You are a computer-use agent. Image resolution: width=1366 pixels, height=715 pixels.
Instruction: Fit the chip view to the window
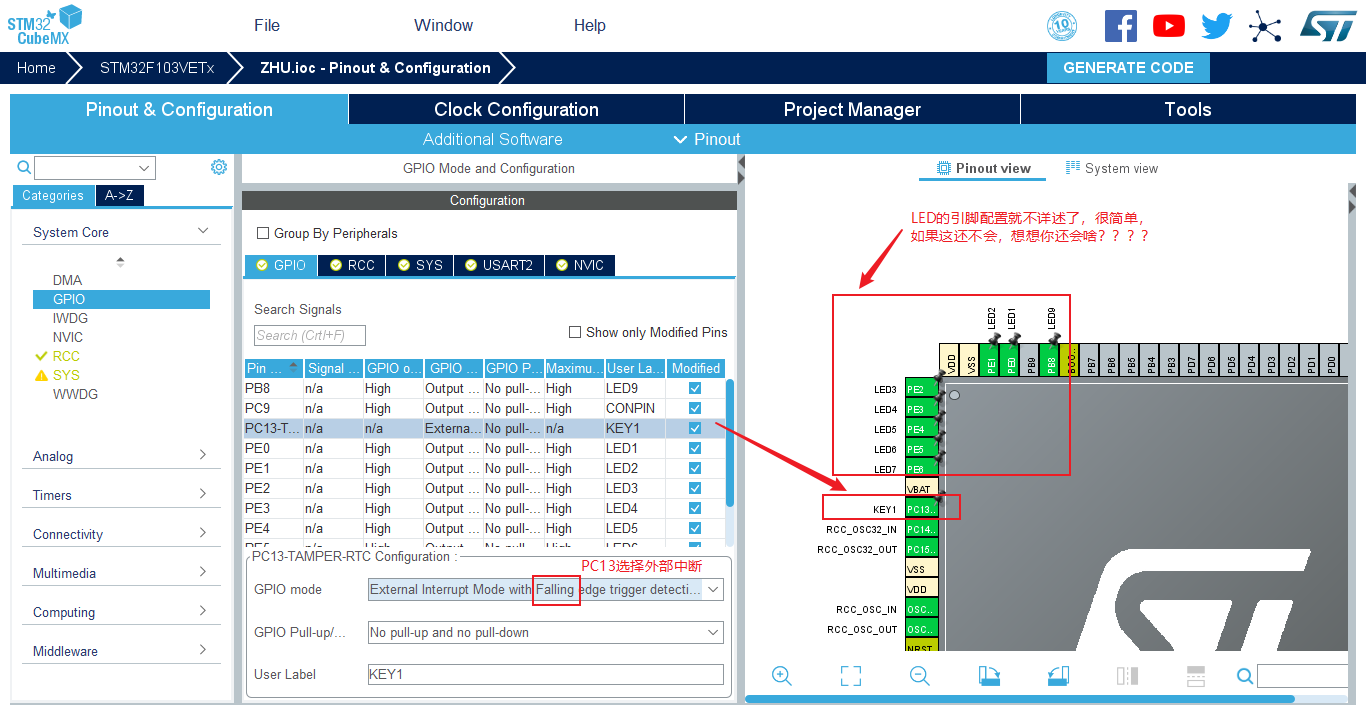click(851, 676)
